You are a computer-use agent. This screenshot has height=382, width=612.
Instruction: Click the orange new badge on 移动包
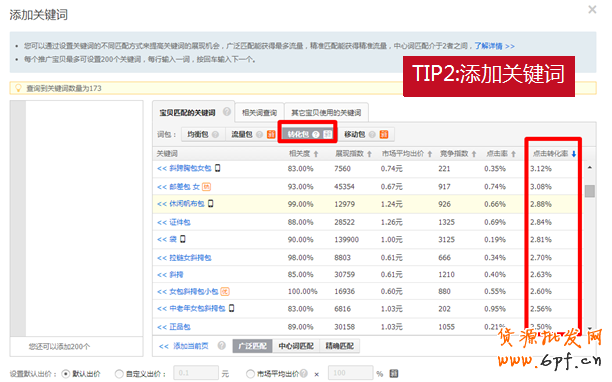coord(384,134)
